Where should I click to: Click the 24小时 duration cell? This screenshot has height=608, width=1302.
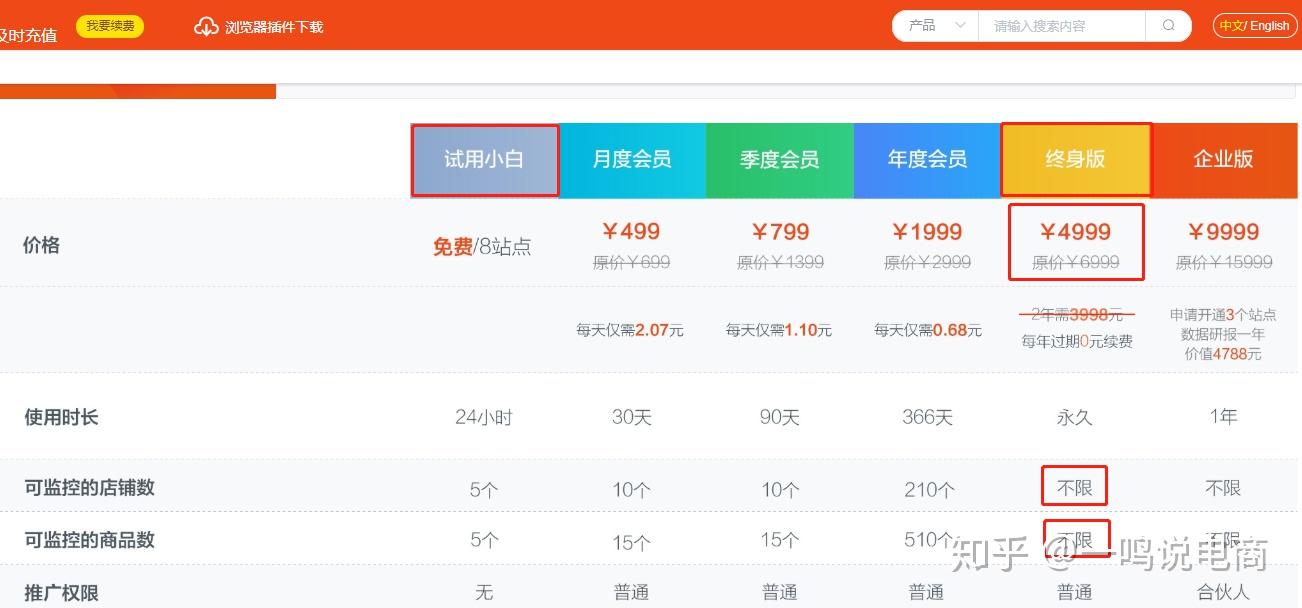(x=483, y=417)
